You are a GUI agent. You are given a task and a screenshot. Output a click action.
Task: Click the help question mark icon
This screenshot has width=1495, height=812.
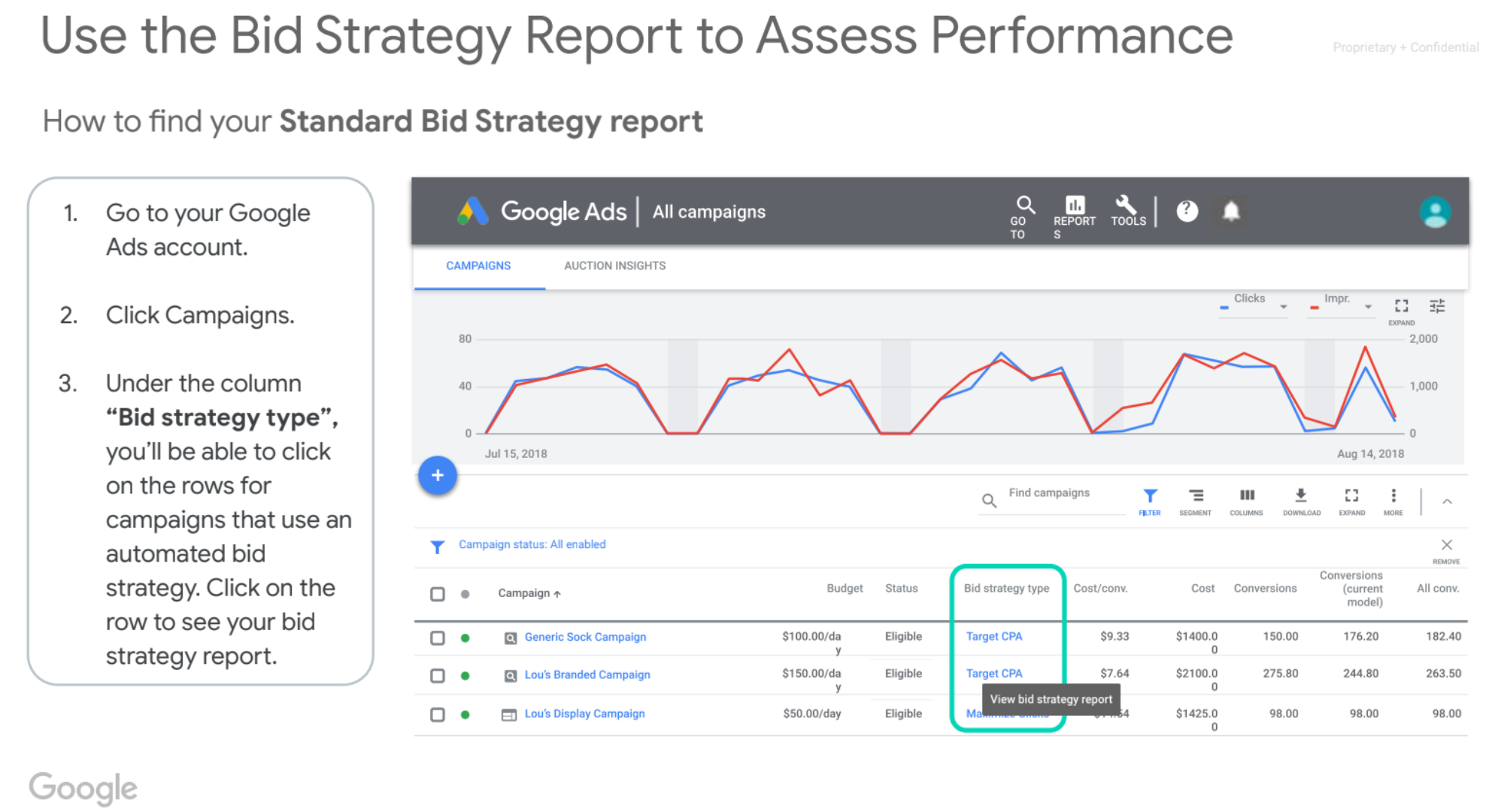[1187, 211]
